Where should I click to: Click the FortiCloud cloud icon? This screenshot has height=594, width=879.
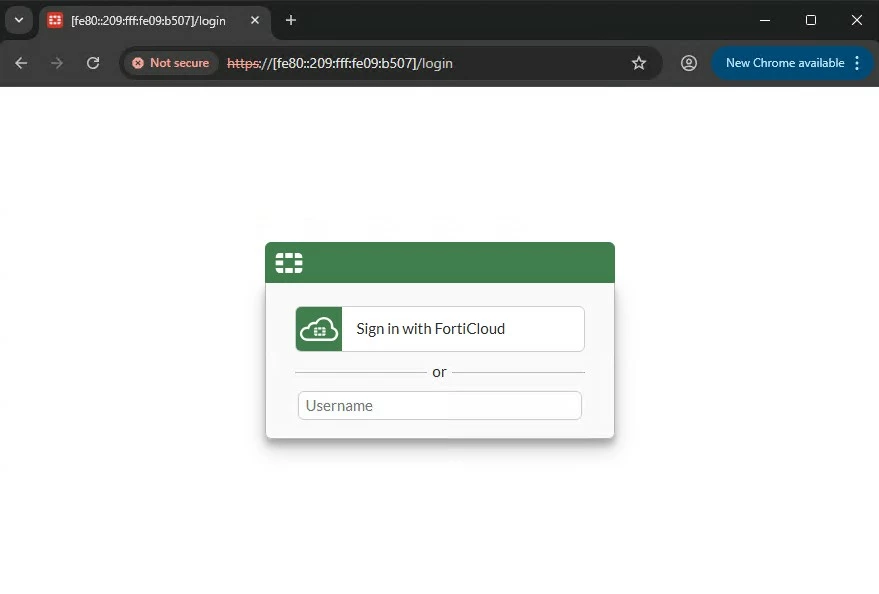[x=319, y=329]
